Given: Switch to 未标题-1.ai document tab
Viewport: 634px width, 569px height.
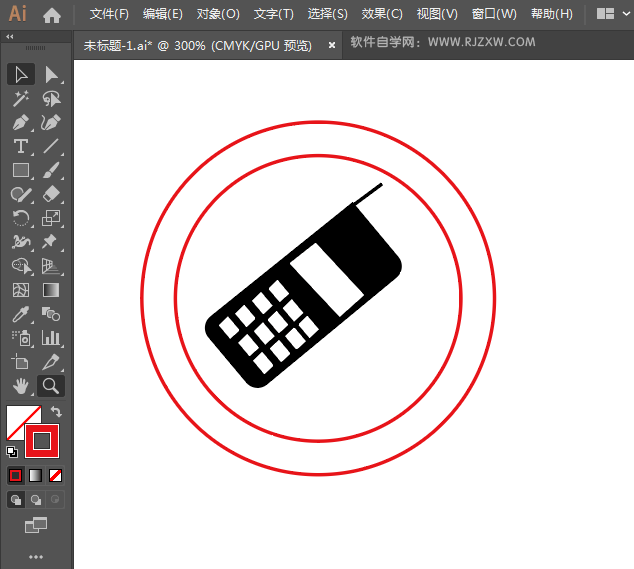Looking at the screenshot, I should point(198,45).
